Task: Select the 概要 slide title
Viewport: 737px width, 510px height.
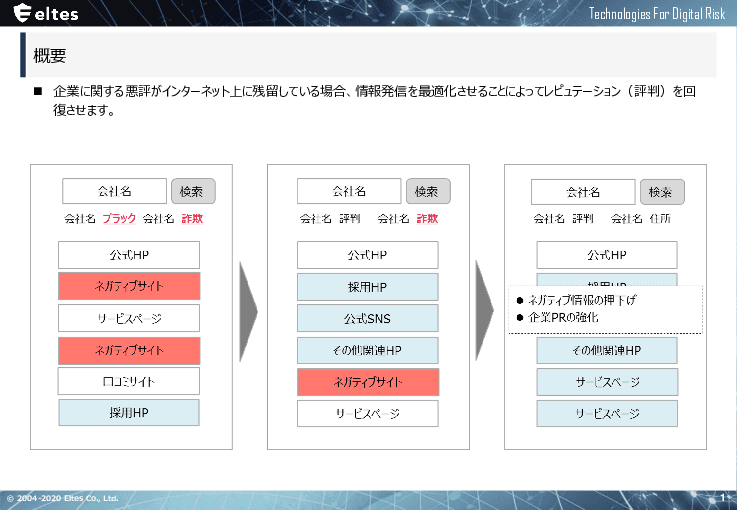Action: (x=50, y=56)
